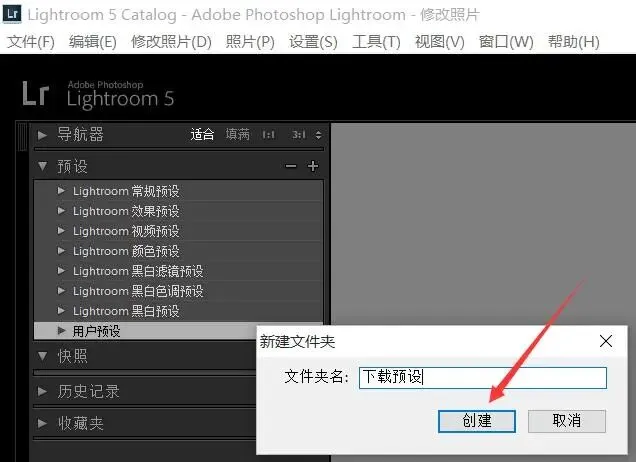Close the 新建文件夹 dialog with X
Screen dimensions: 636x462
(606, 341)
